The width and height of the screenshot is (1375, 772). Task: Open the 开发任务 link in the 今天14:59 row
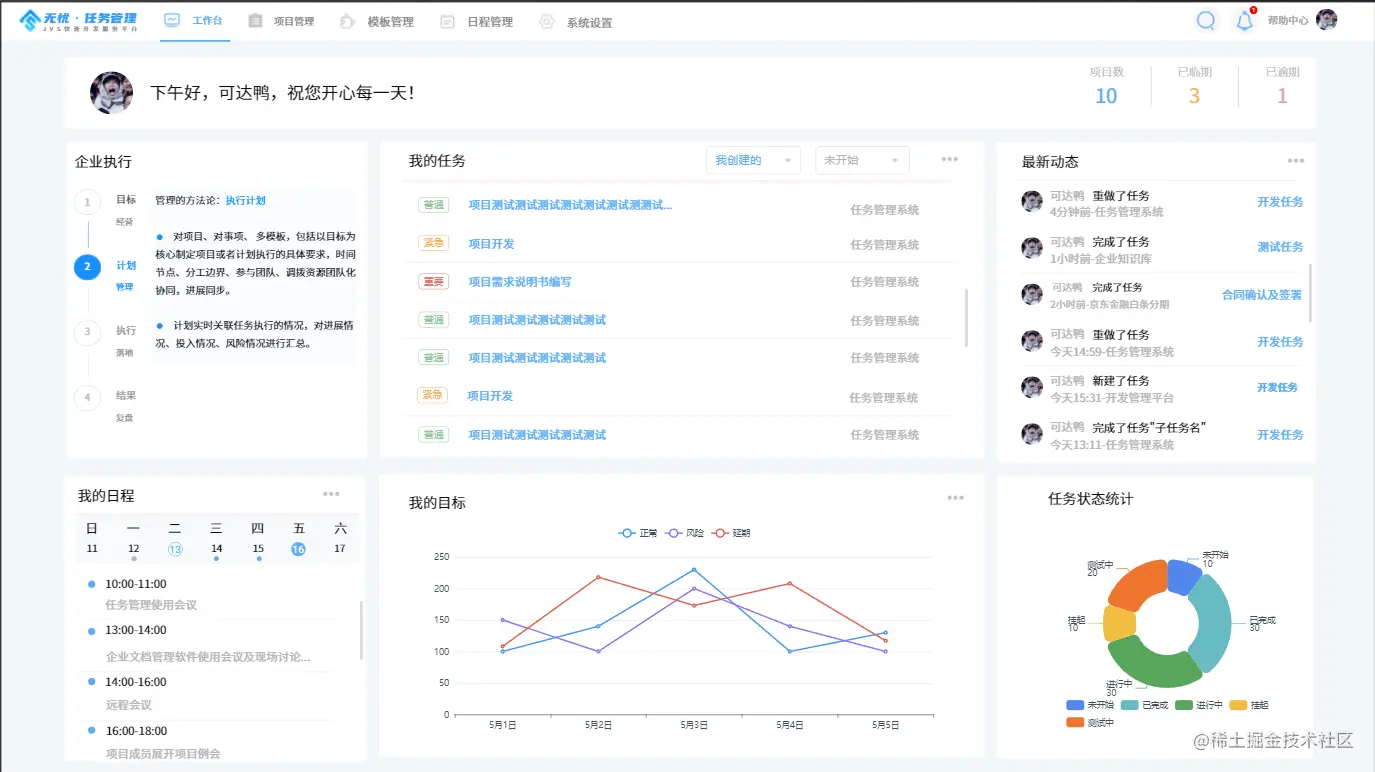click(x=1280, y=342)
